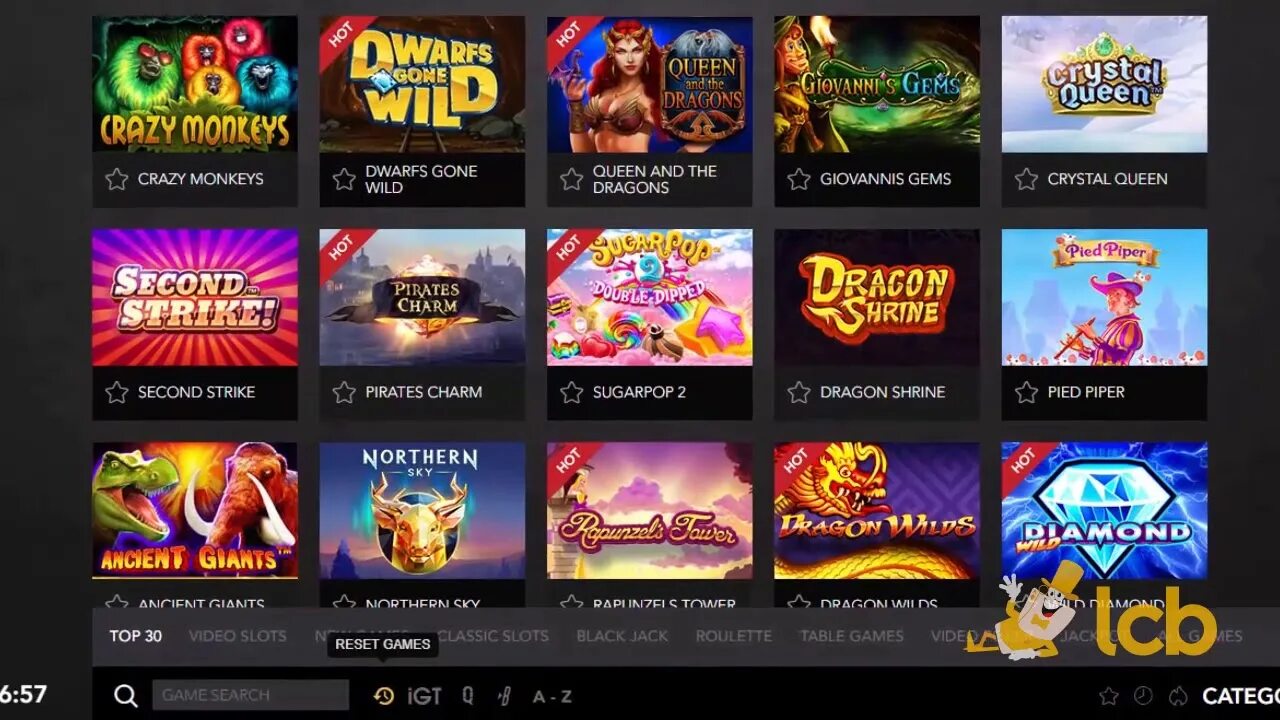Click the Game Search input field
The height and width of the screenshot is (720, 1280).
point(250,695)
